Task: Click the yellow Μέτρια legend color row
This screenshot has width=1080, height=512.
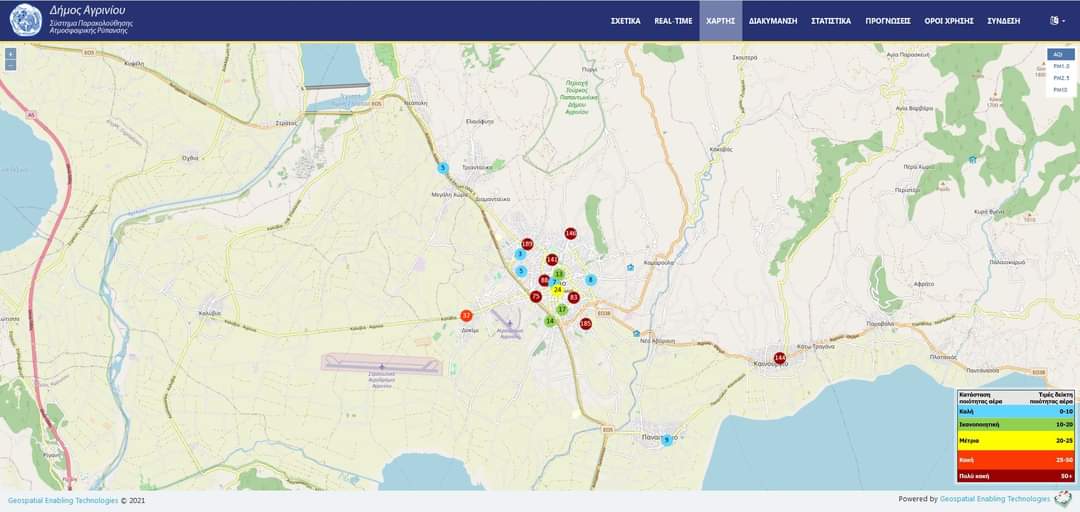Action: pyautogui.click(x=1015, y=440)
